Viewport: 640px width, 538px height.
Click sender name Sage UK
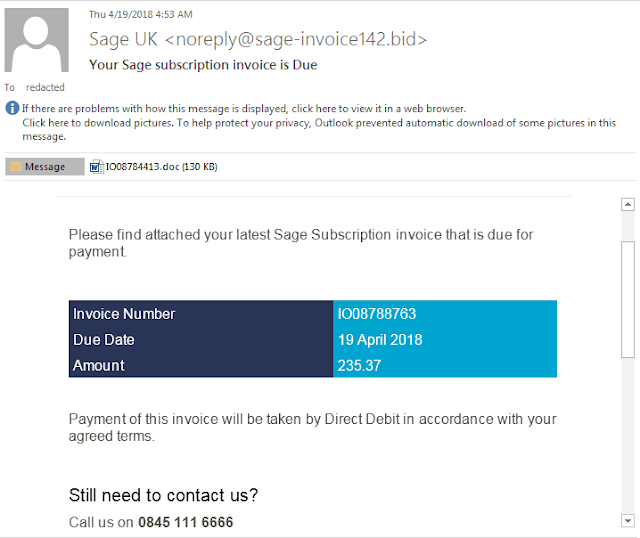(x=123, y=39)
